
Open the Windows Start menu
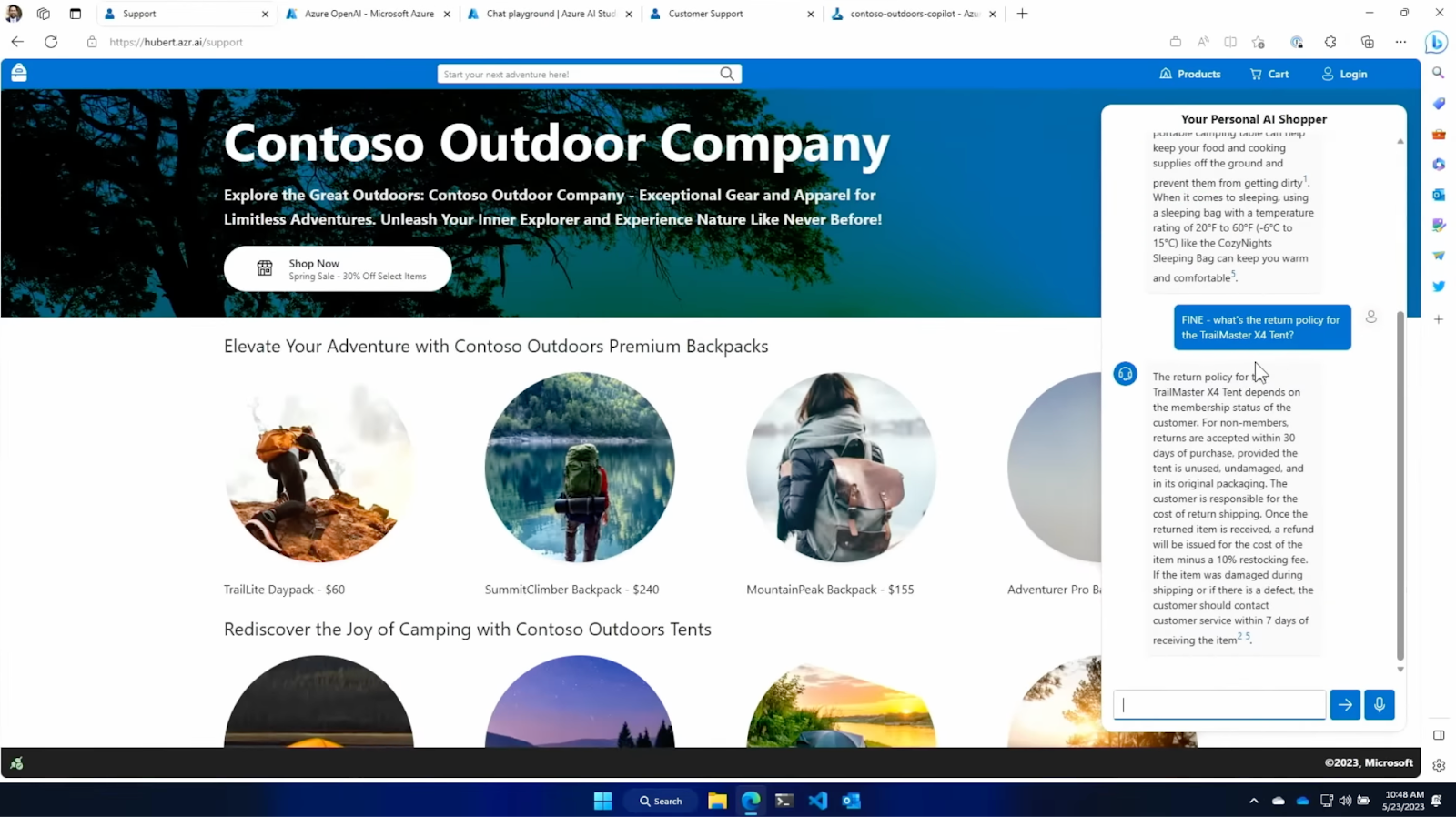tap(602, 801)
